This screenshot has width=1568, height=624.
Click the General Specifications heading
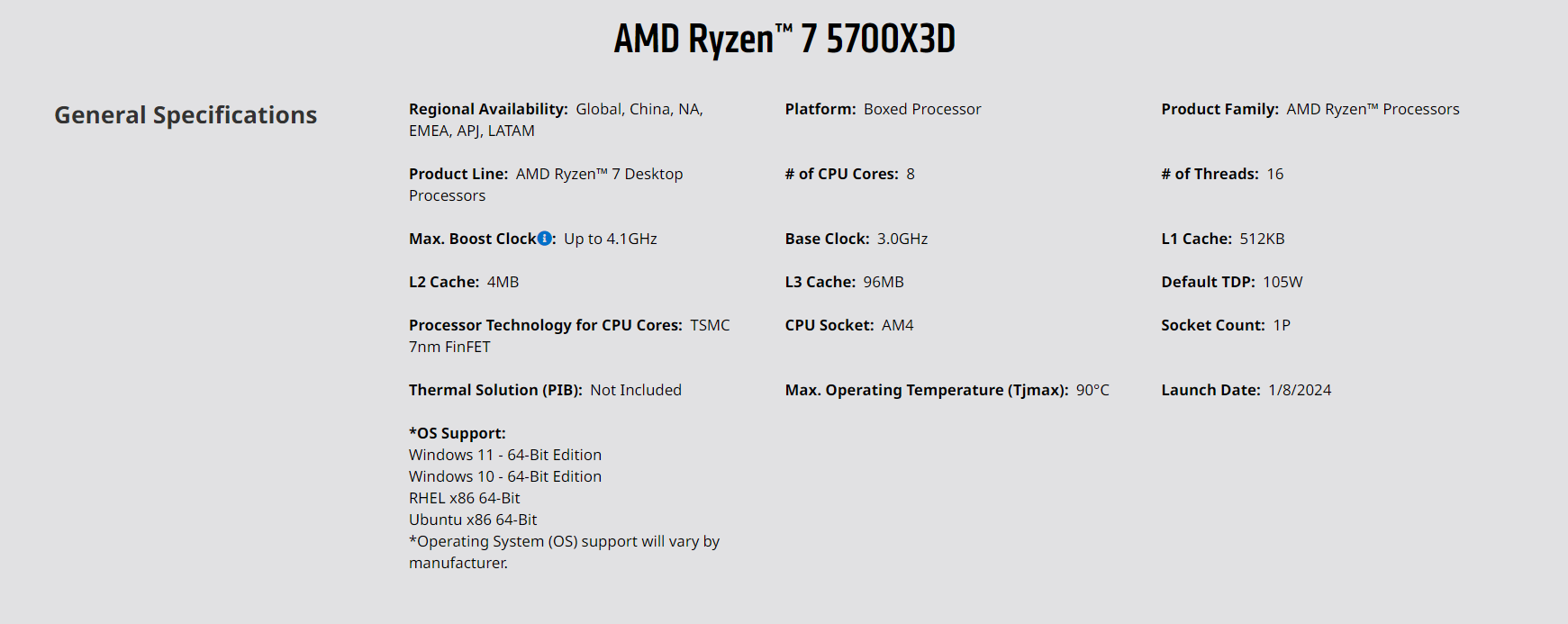point(186,115)
